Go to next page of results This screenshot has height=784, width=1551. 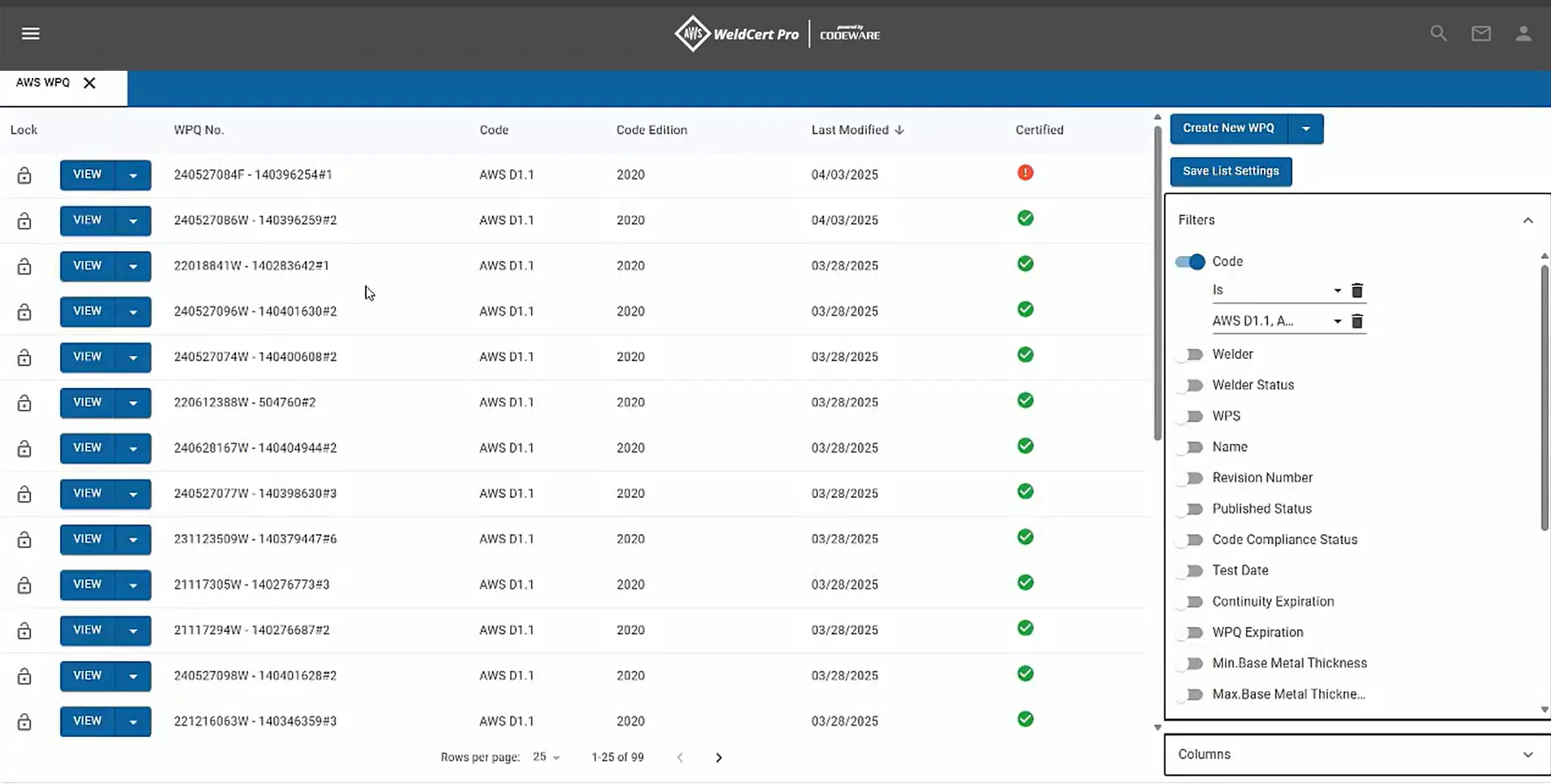pos(718,757)
